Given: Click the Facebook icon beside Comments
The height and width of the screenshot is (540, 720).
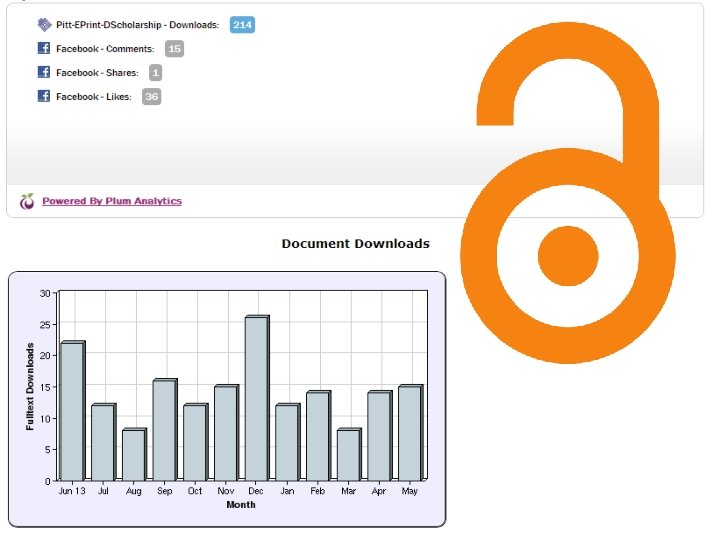Looking at the screenshot, I should [x=44, y=48].
